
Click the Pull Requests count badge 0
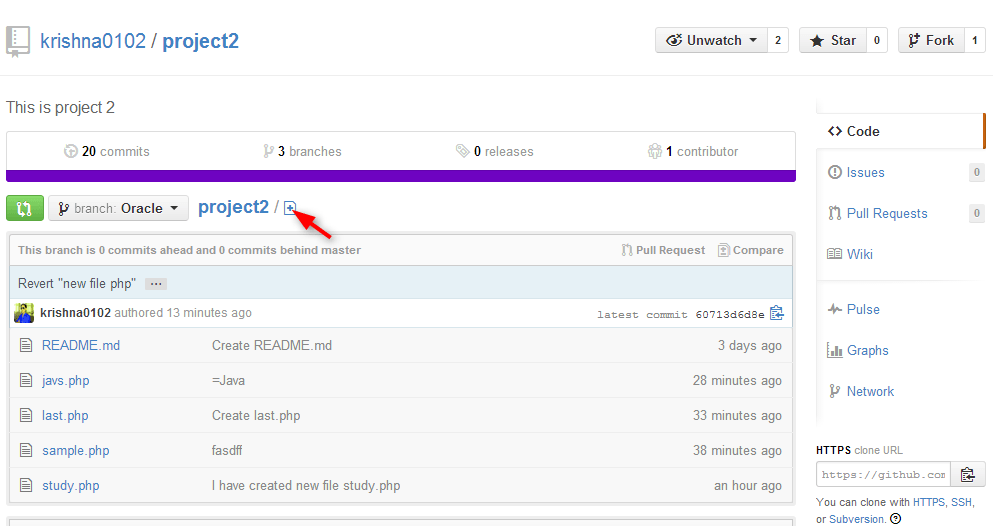977,213
